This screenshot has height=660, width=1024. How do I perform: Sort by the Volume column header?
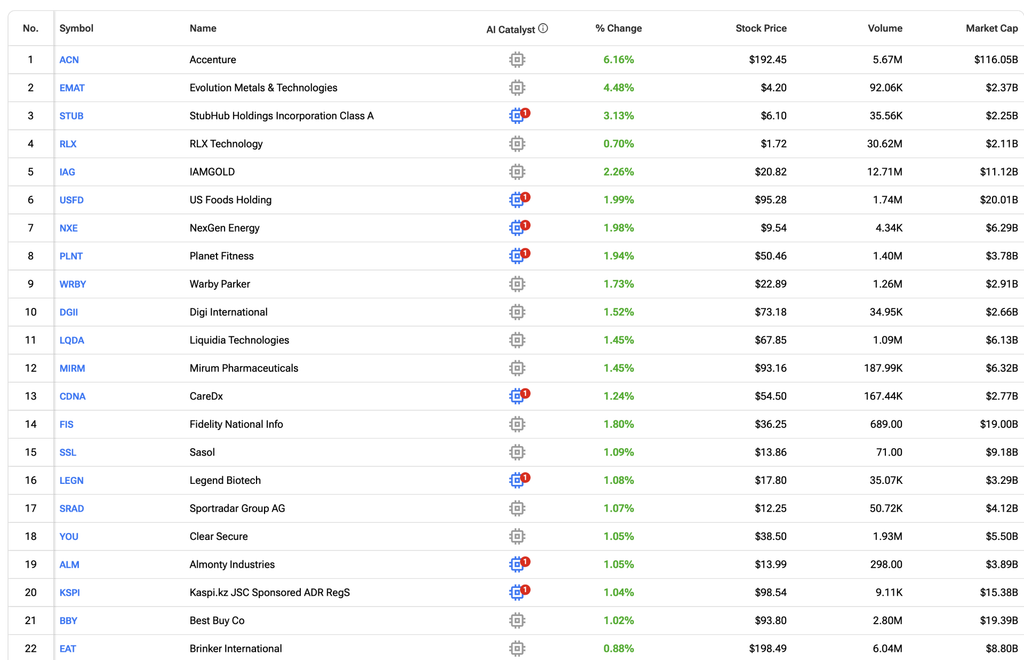pos(885,28)
